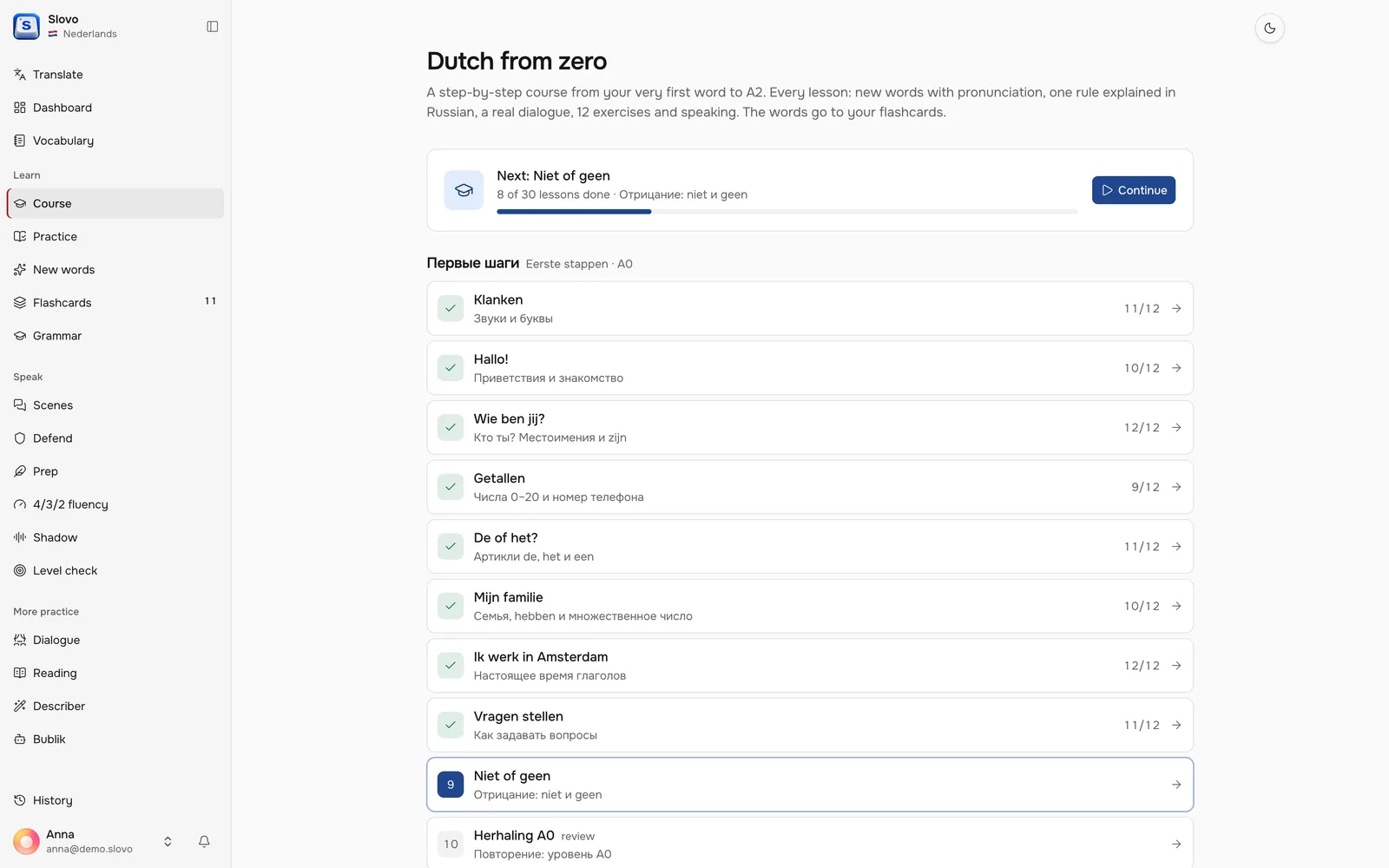Click the De of het? completed checkmark

[x=451, y=546]
